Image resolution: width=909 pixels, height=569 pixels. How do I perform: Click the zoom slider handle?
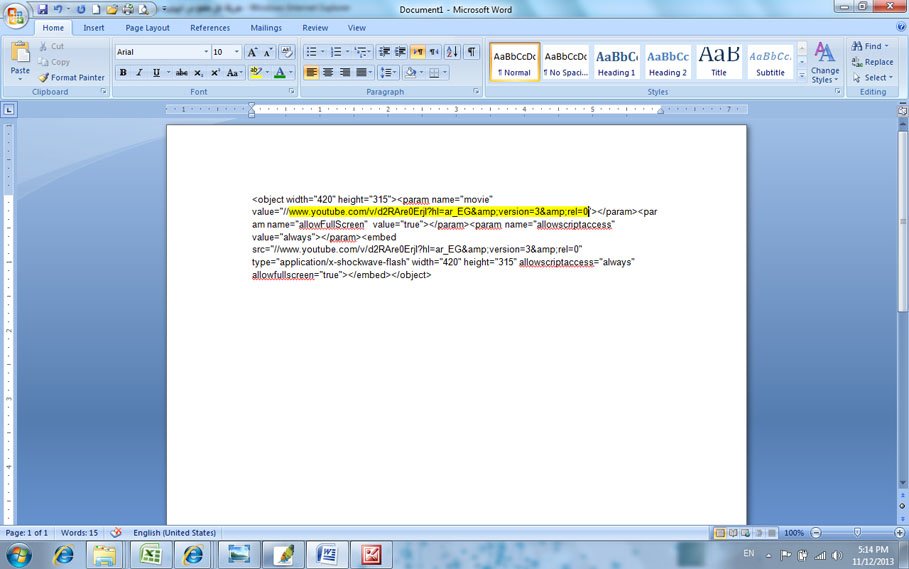point(857,532)
